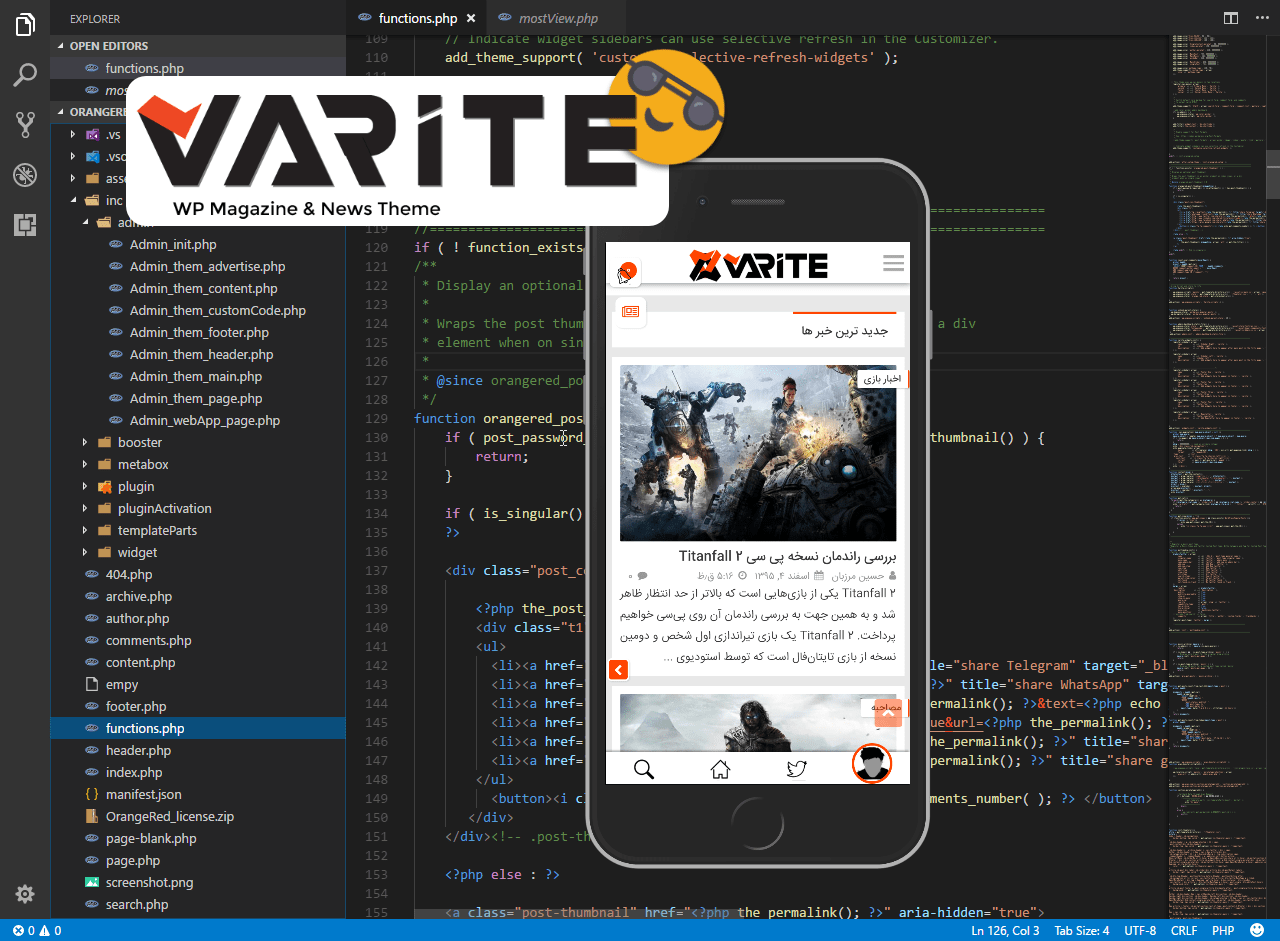Open manifest.json in the explorer
Image resolution: width=1280 pixels, height=941 pixels.
click(198, 794)
